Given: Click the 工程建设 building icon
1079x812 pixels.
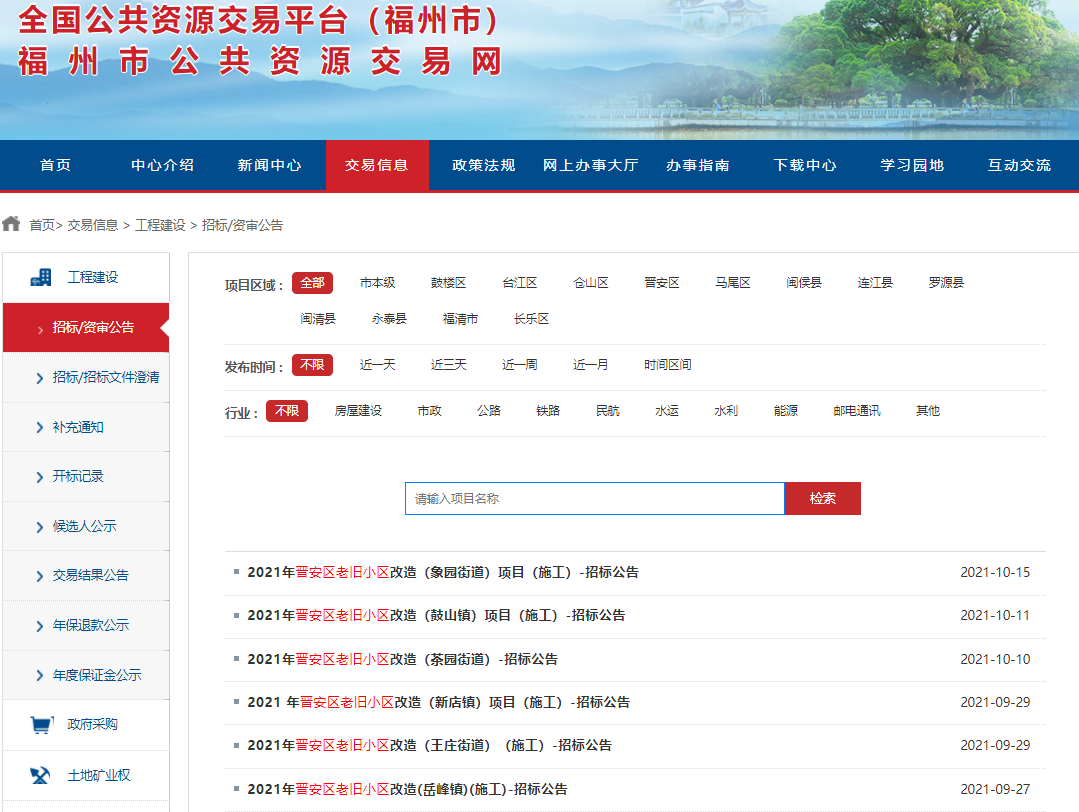Looking at the screenshot, I should (41, 277).
